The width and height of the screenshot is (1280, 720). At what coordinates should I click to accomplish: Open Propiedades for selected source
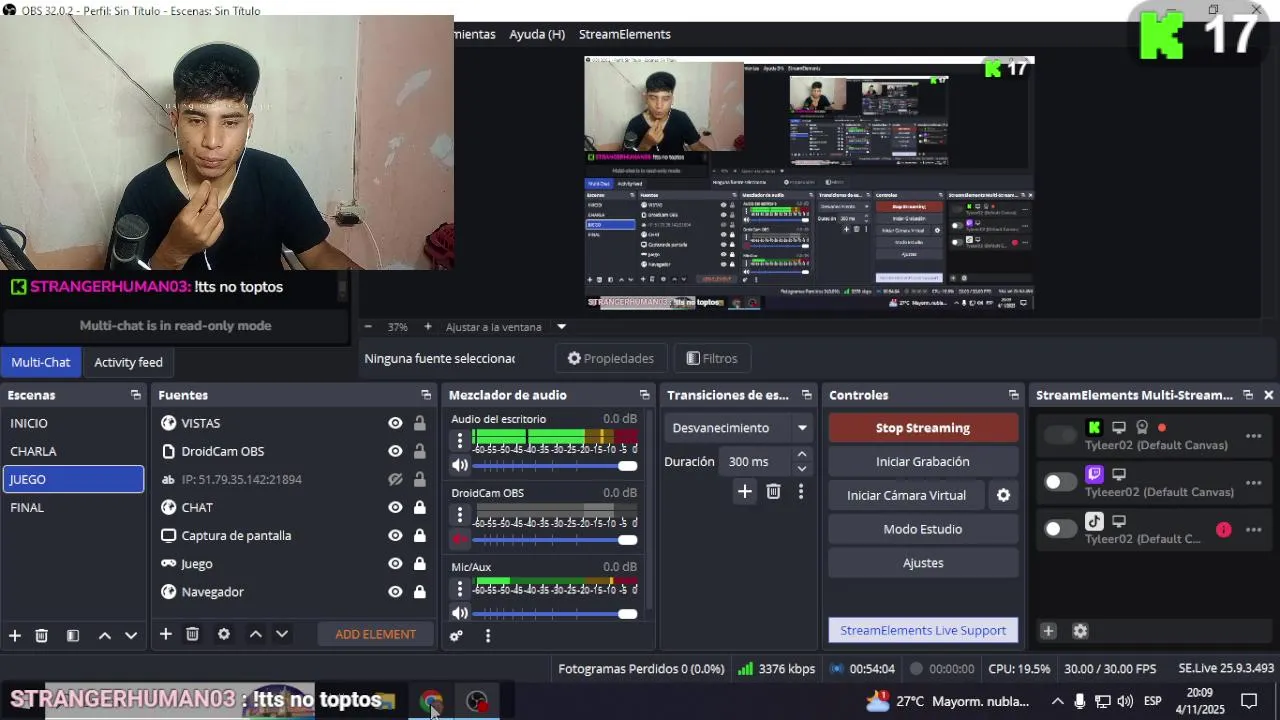611,358
